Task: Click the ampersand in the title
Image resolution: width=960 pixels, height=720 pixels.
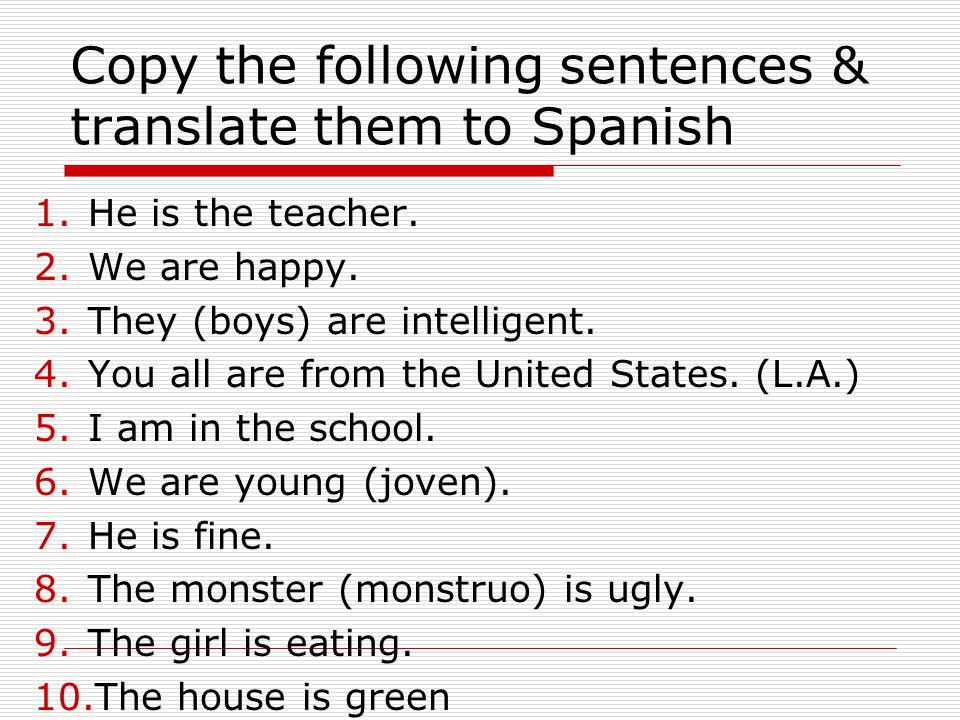Action: click(x=850, y=65)
